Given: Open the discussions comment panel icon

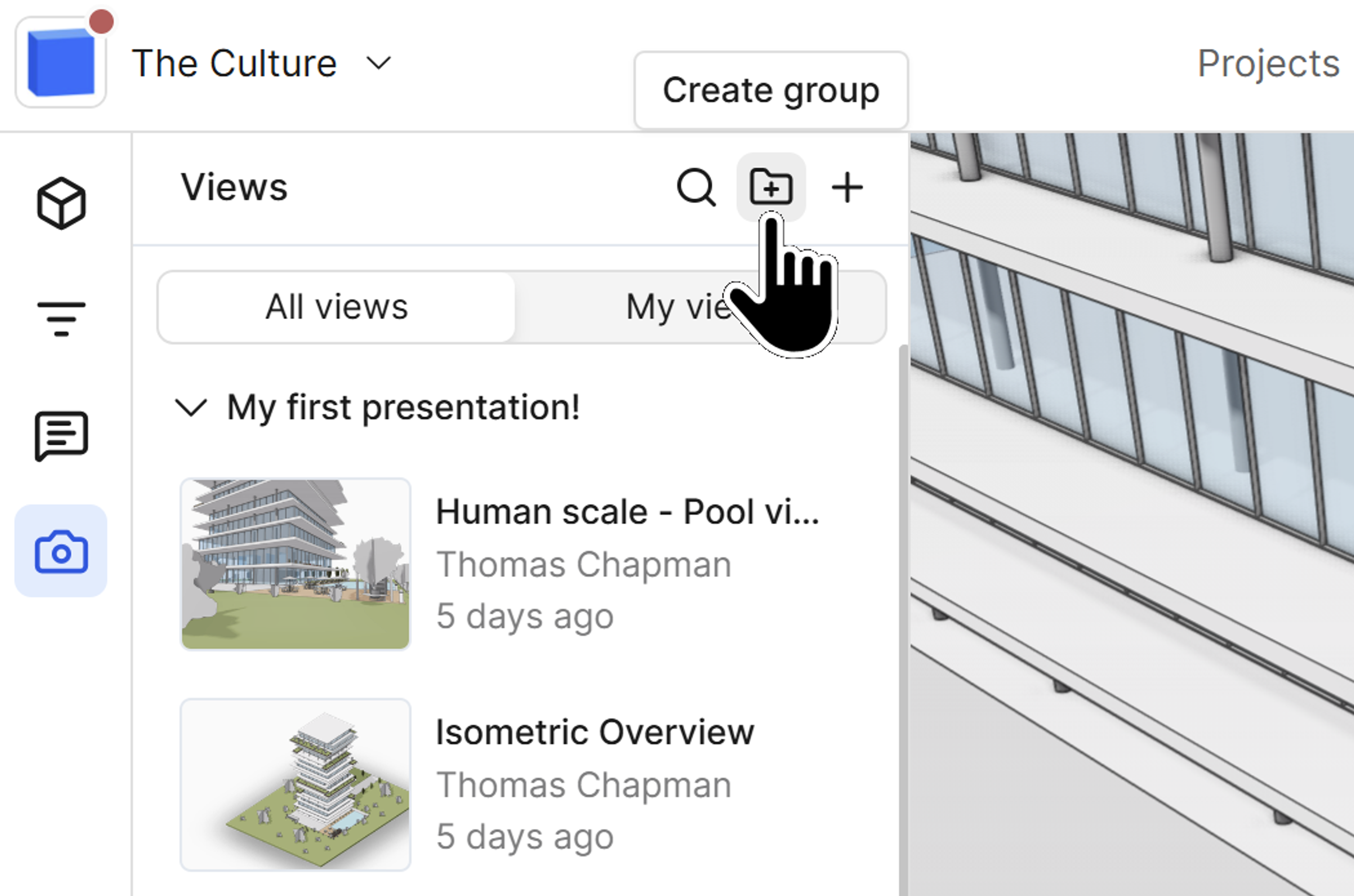Looking at the screenshot, I should (x=61, y=436).
